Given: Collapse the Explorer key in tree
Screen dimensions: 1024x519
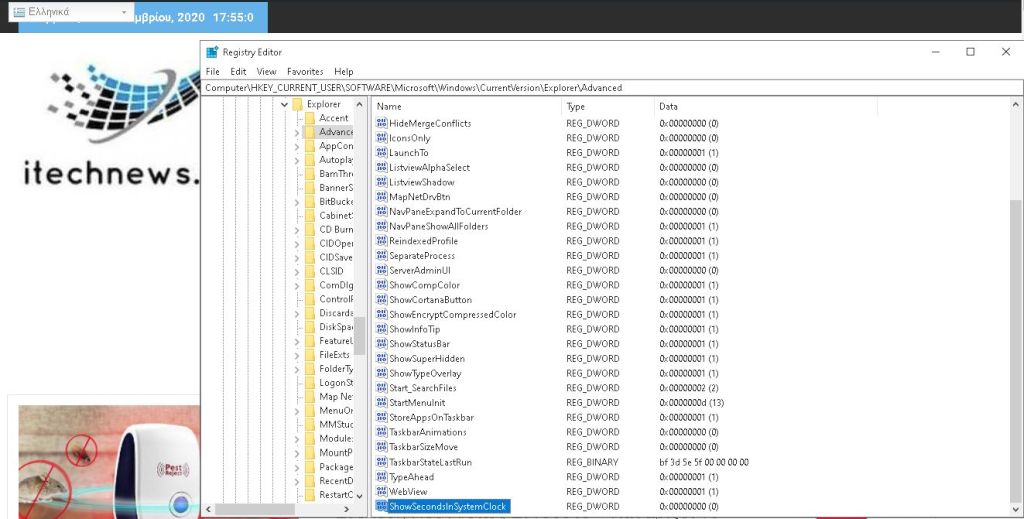Looking at the screenshot, I should (x=284, y=104).
